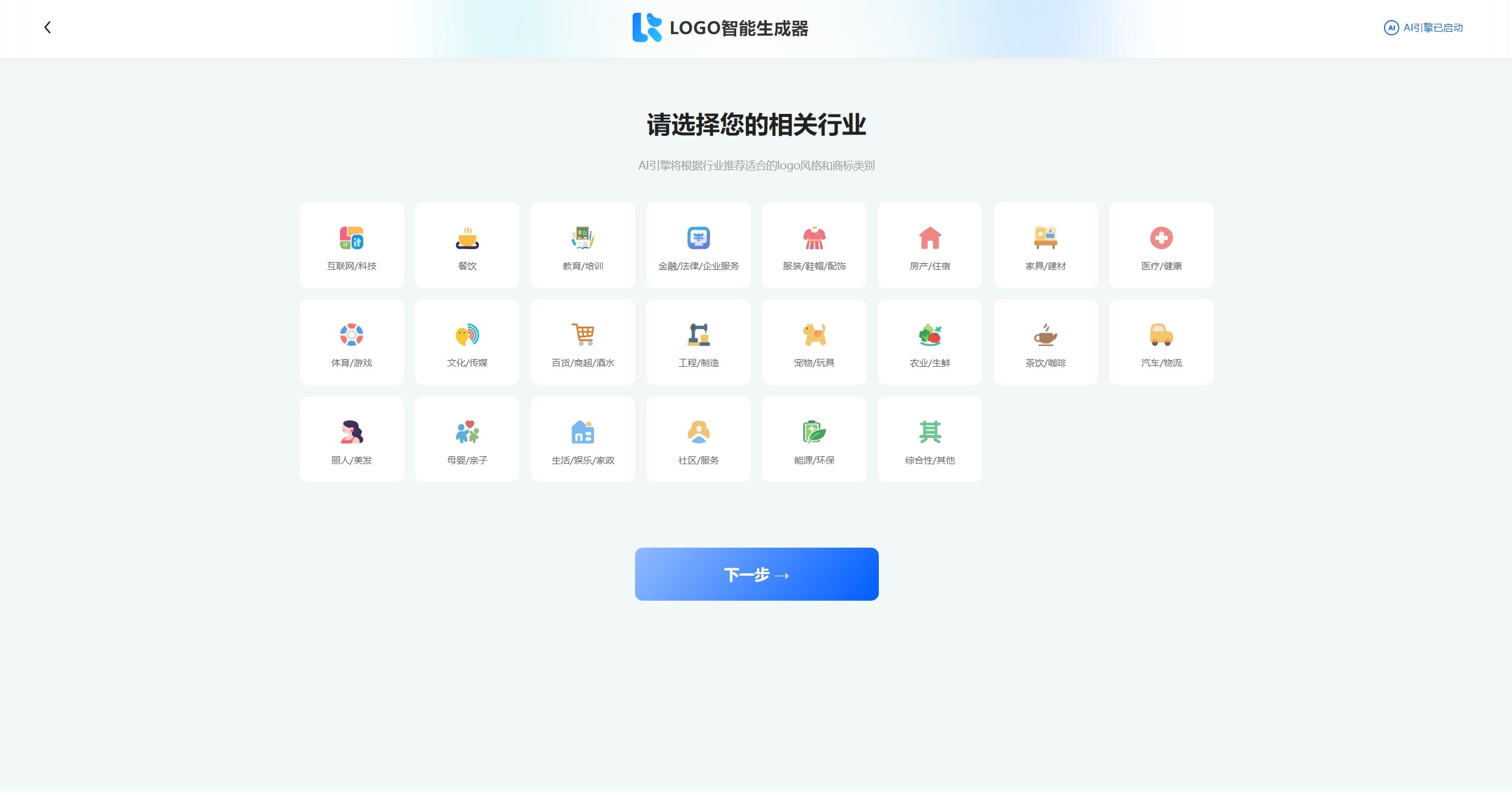This screenshot has width=1512, height=795.
Task: Click the AI引擎已启动 status icon
Action: click(1391, 27)
